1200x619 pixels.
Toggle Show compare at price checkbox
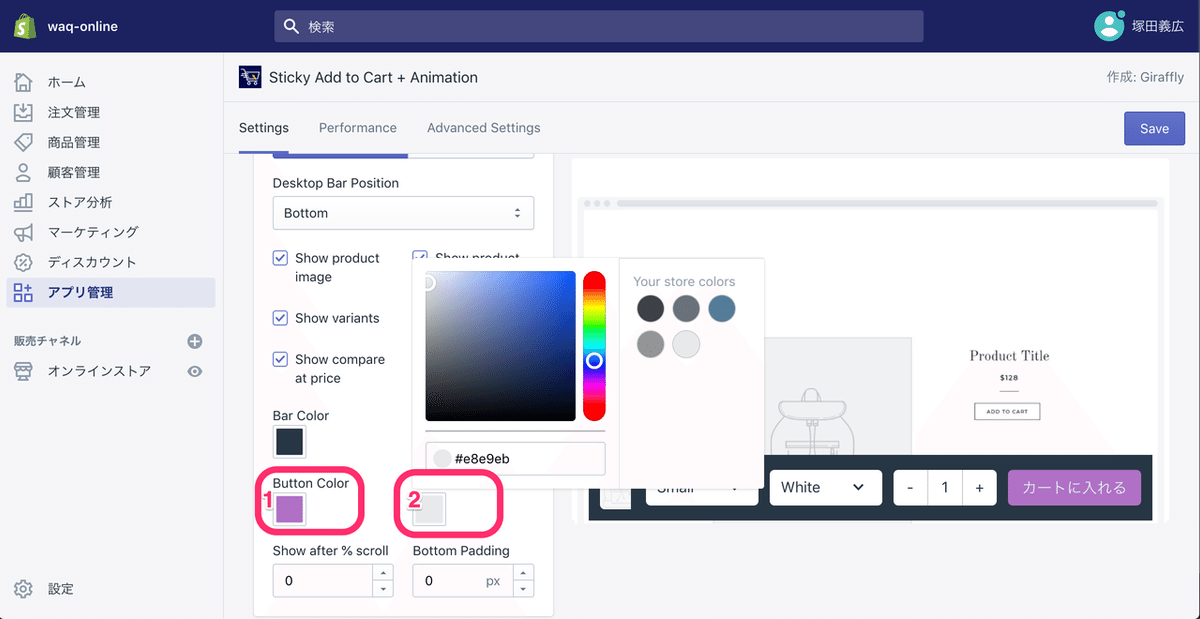coord(281,359)
